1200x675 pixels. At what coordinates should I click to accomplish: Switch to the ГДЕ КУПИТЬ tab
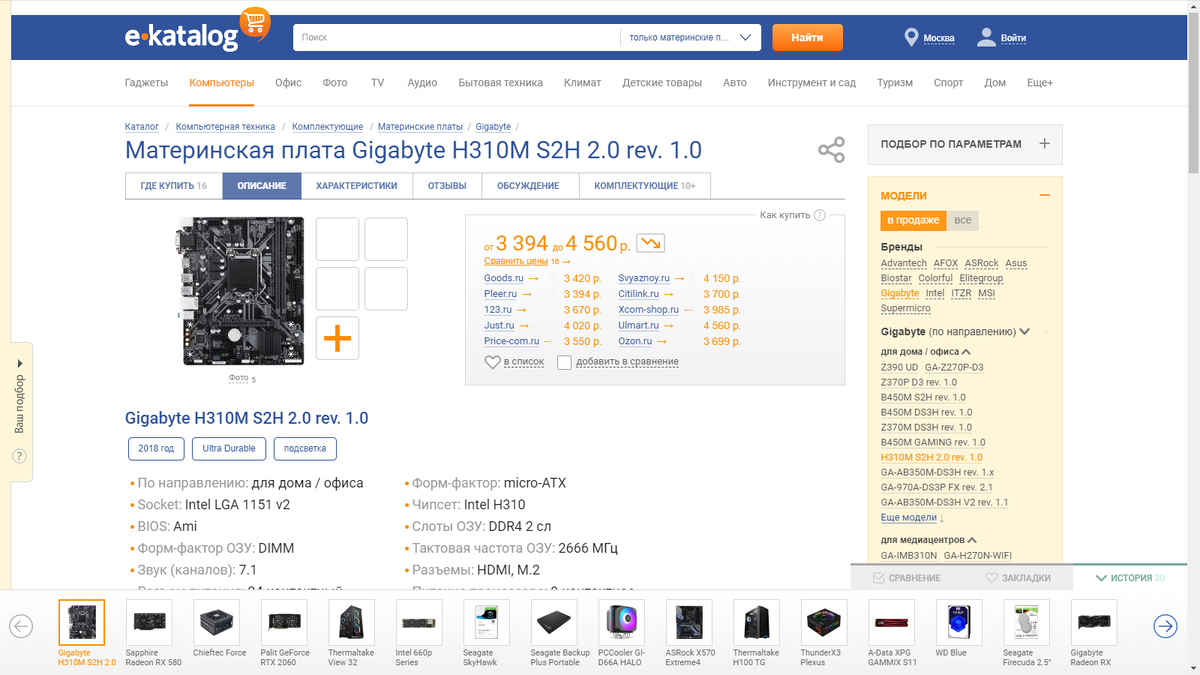(x=174, y=186)
